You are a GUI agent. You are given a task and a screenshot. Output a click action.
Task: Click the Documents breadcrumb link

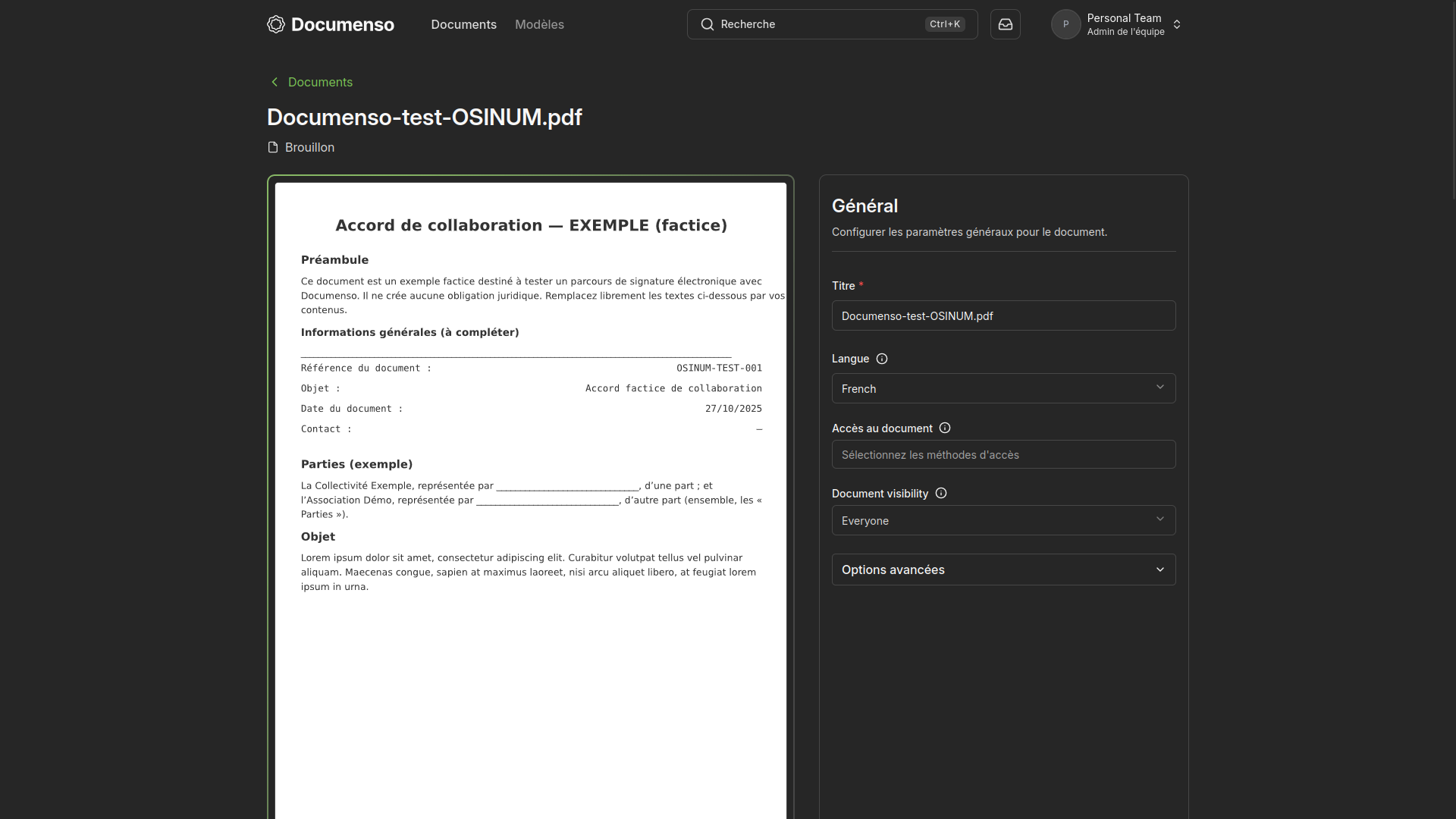click(x=320, y=82)
